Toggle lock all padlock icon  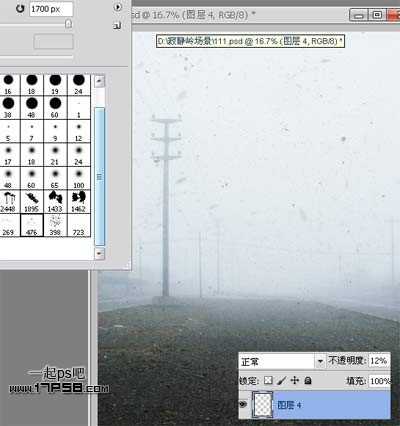click(308, 380)
